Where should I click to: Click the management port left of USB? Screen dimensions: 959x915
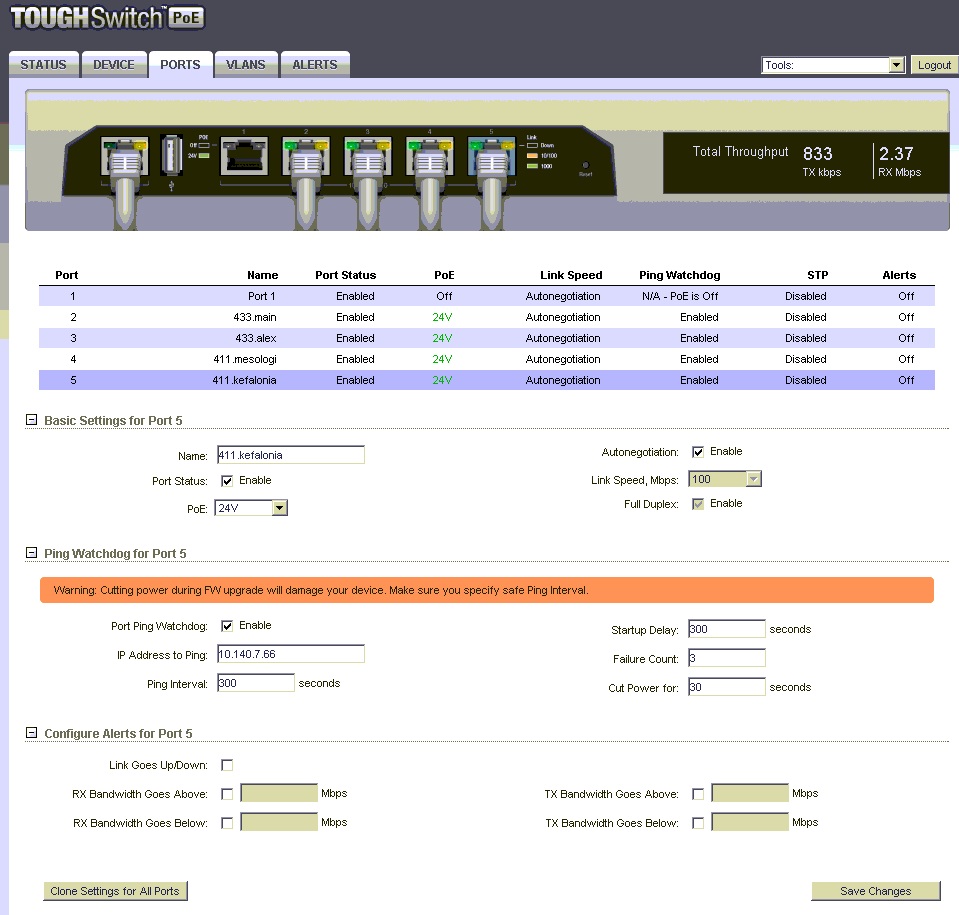pyautogui.click(x=125, y=155)
